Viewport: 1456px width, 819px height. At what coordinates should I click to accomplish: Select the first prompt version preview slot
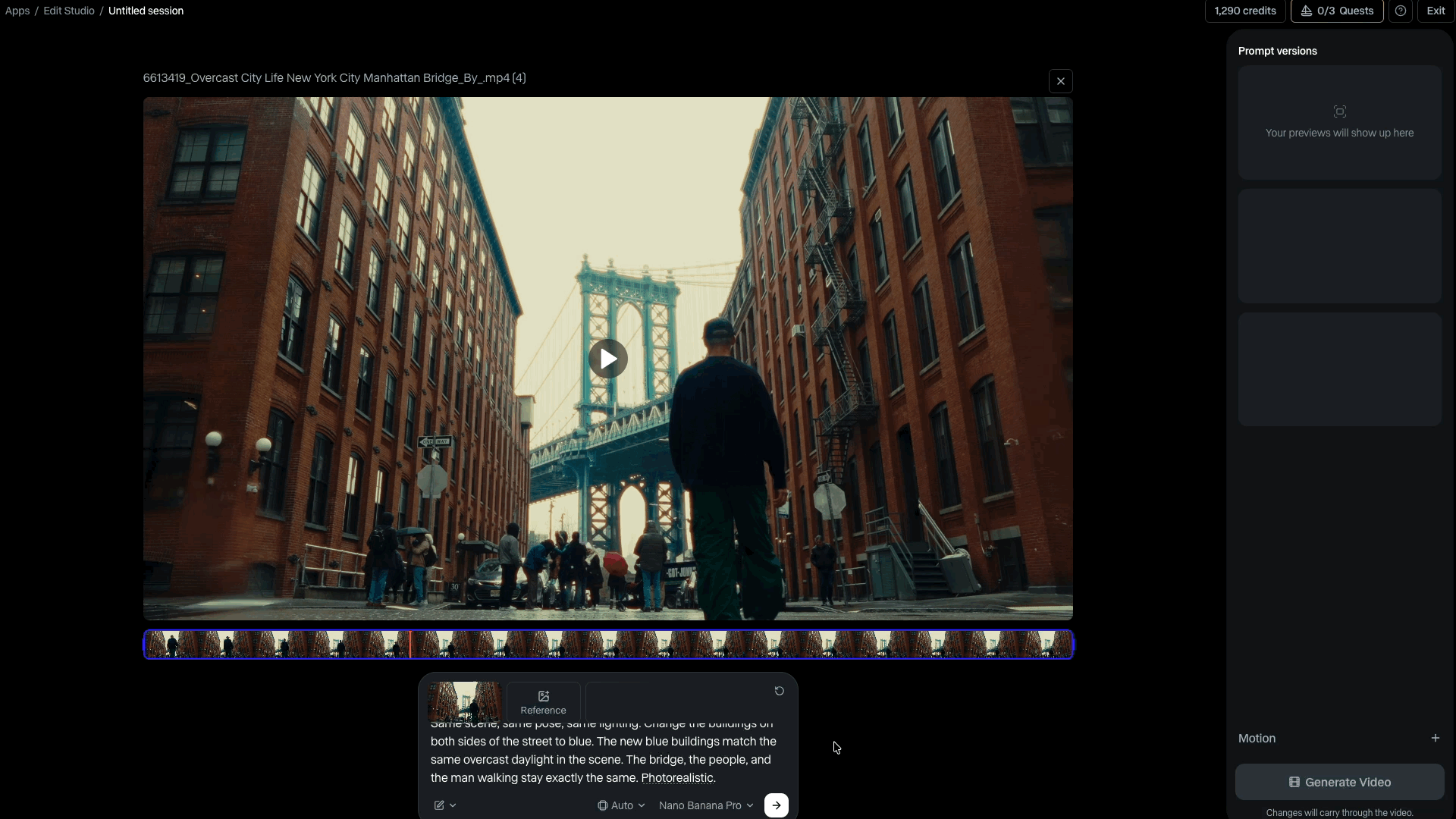point(1339,122)
